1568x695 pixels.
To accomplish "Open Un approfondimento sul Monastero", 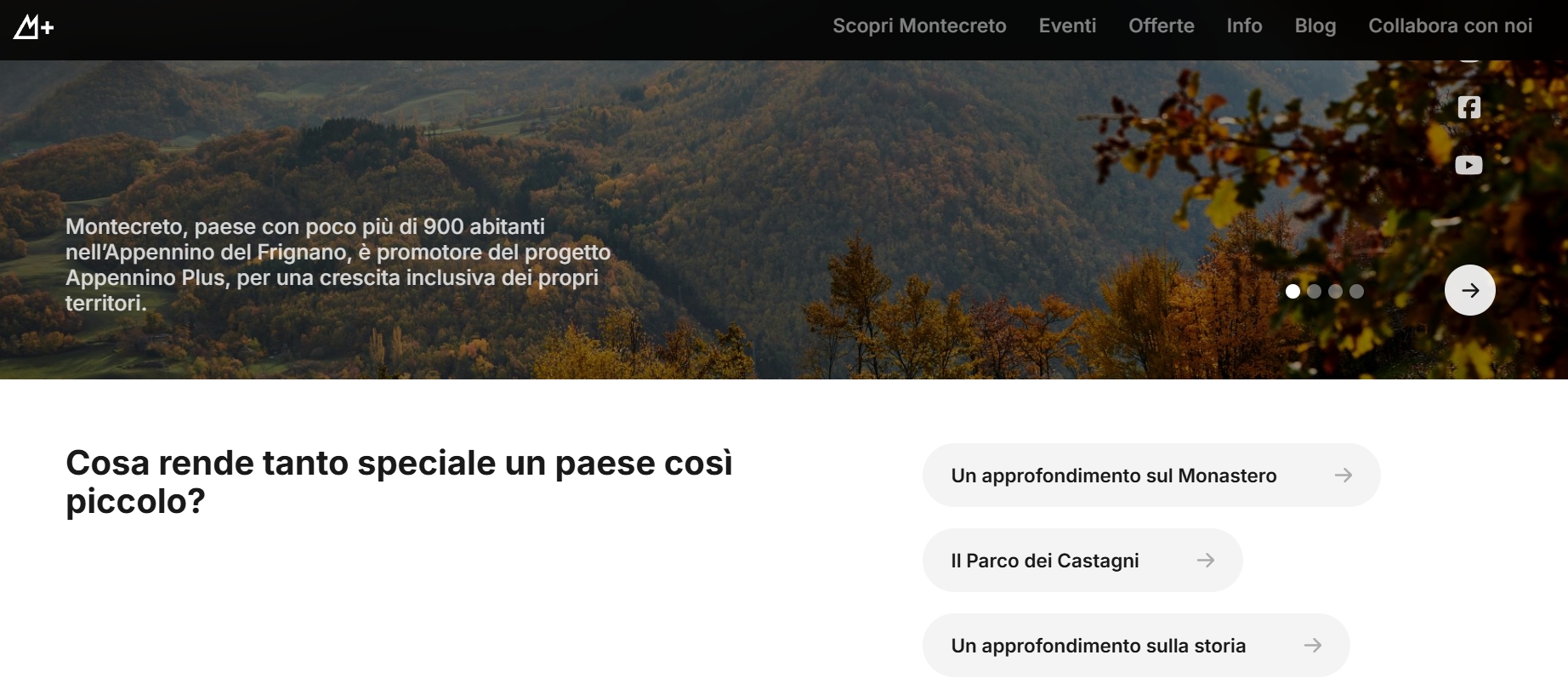I will coord(1151,476).
